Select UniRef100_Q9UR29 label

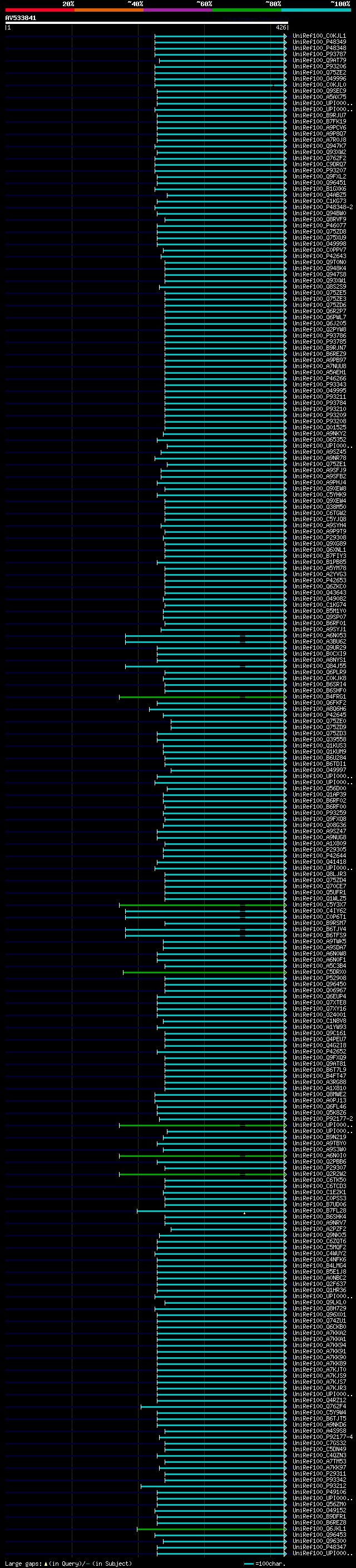coord(319,647)
